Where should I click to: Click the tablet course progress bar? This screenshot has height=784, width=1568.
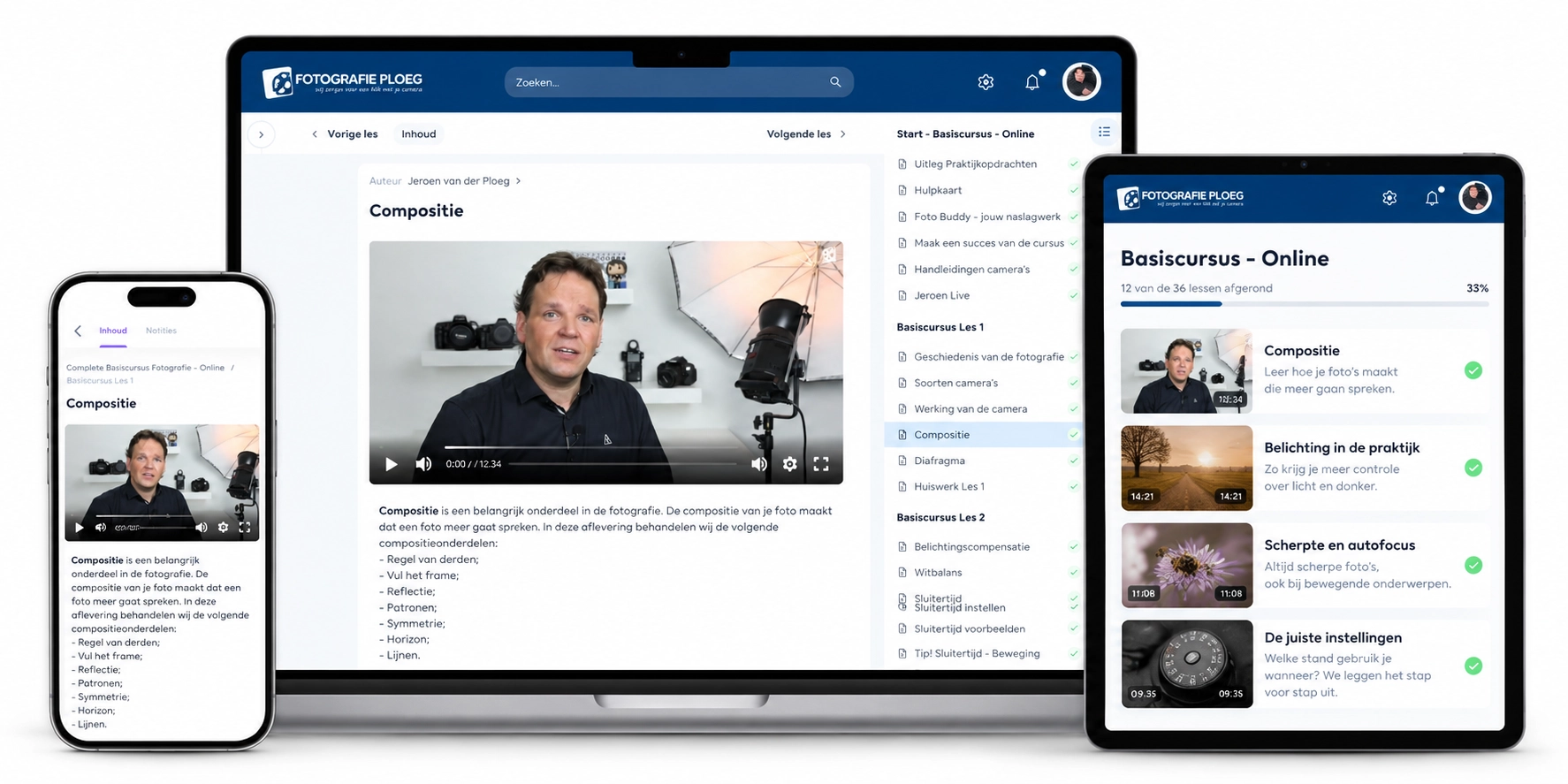[x=1304, y=304]
